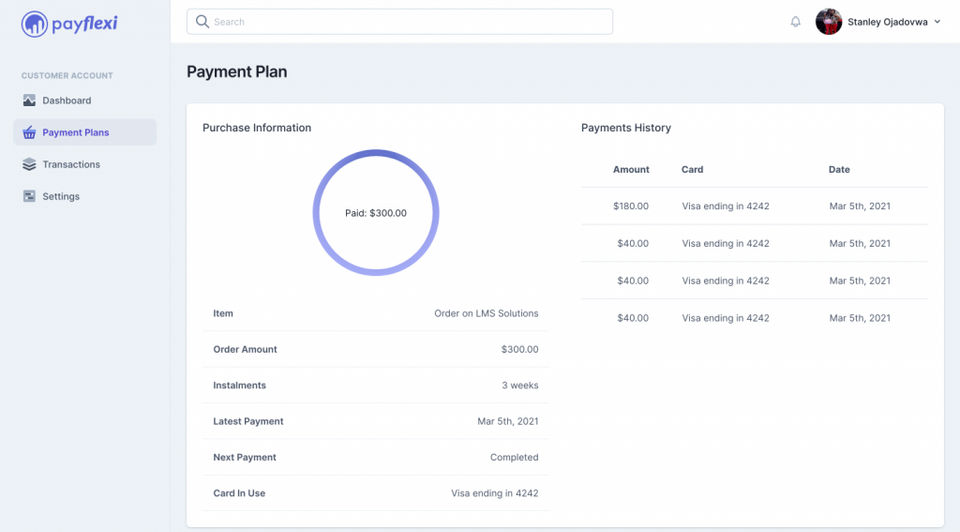Select Payment Plans menu label
Image resolution: width=960 pixels, height=532 pixels.
76,133
